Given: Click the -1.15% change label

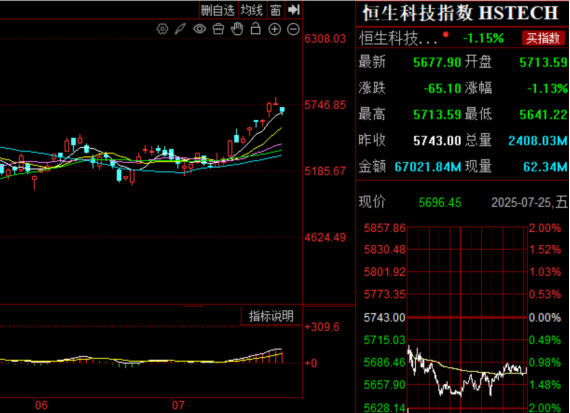Looking at the screenshot, I should [483, 38].
